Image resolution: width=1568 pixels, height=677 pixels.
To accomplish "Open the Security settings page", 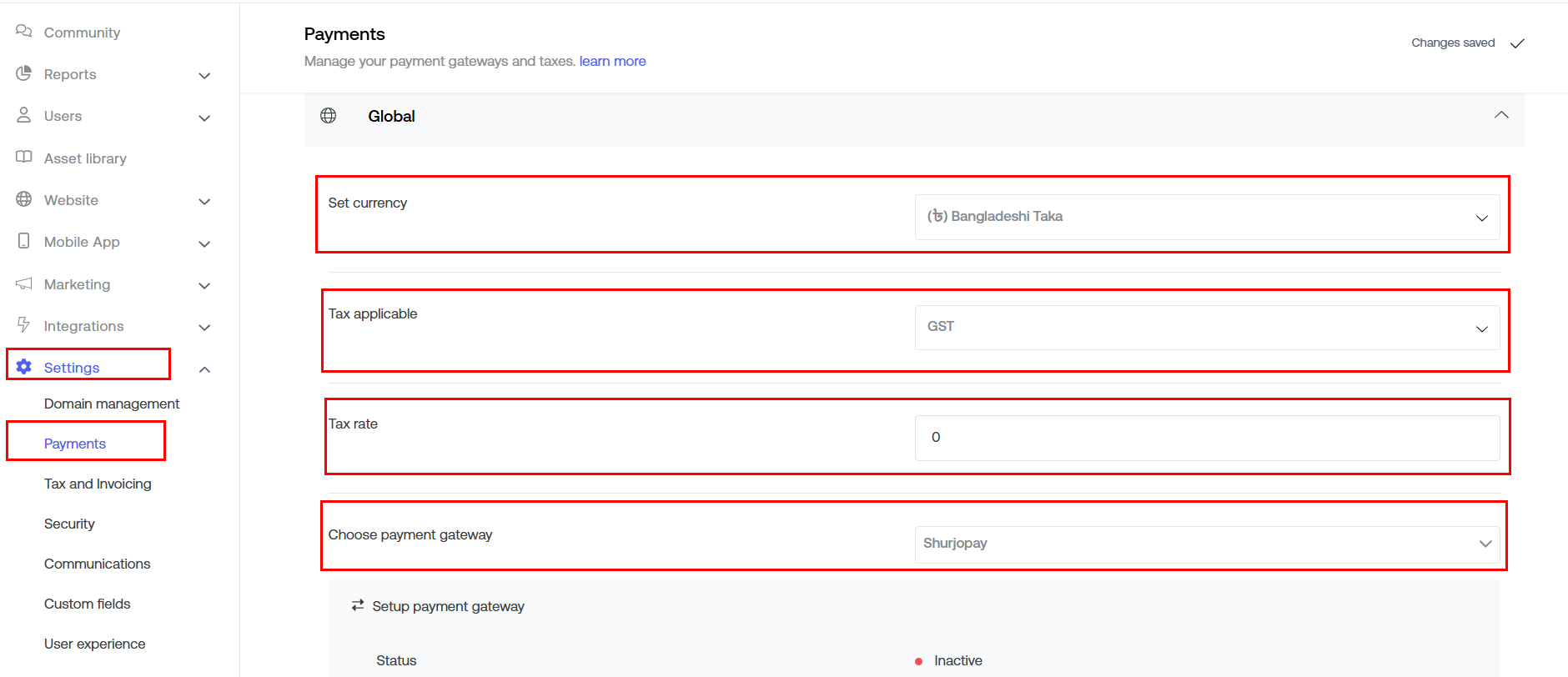I will pos(69,524).
